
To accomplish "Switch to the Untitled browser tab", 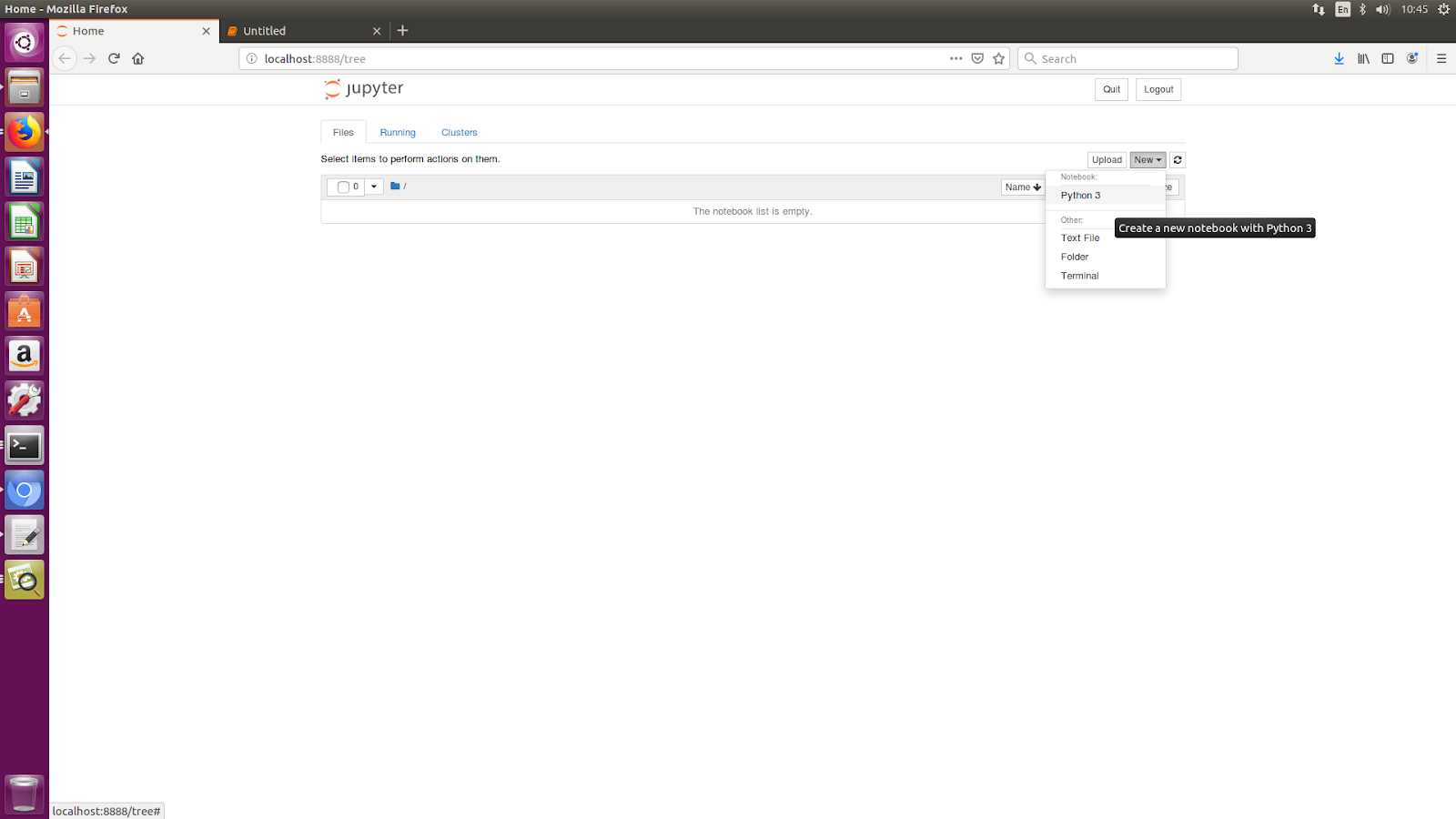I will click(300, 30).
